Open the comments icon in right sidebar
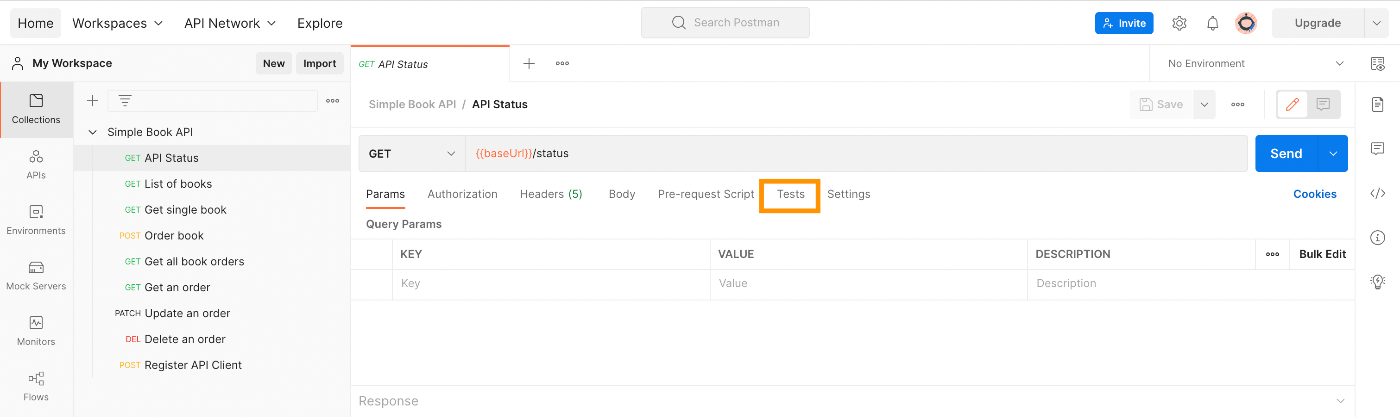This screenshot has width=1400, height=417. pyautogui.click(x=1377, y=149)
